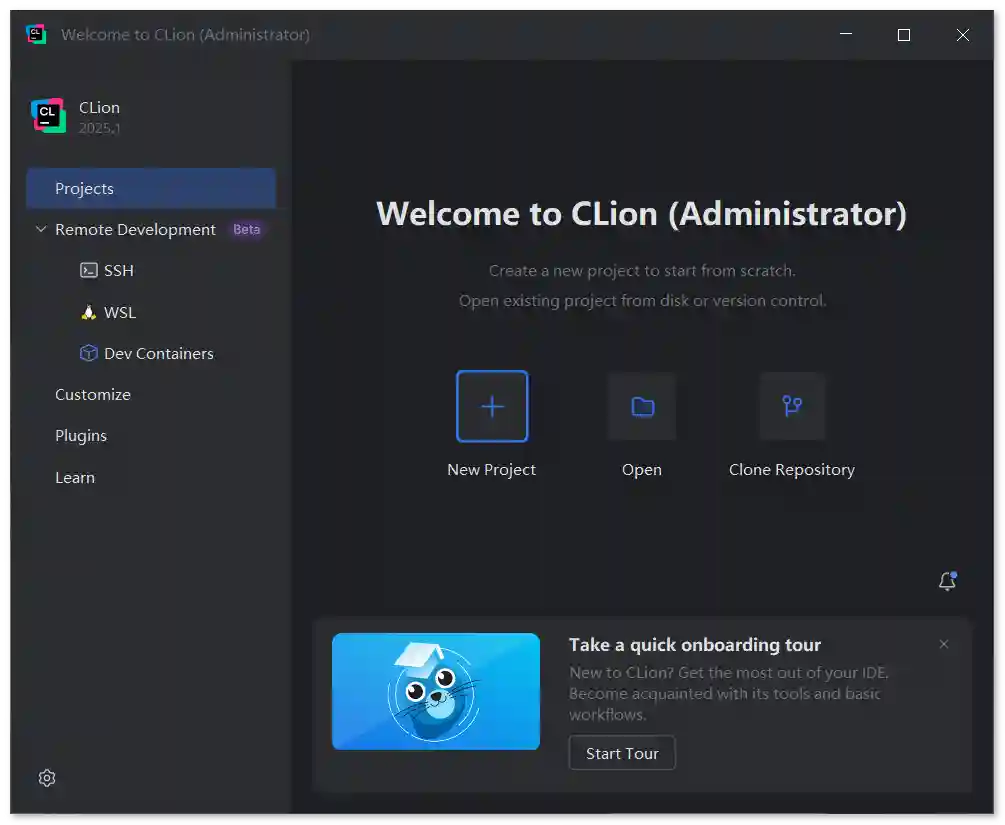Image resolution: width=1005 pixels, height=825 pixels.
Task: Dismiss the onboarding tour banner
Action: pos(943,645)
